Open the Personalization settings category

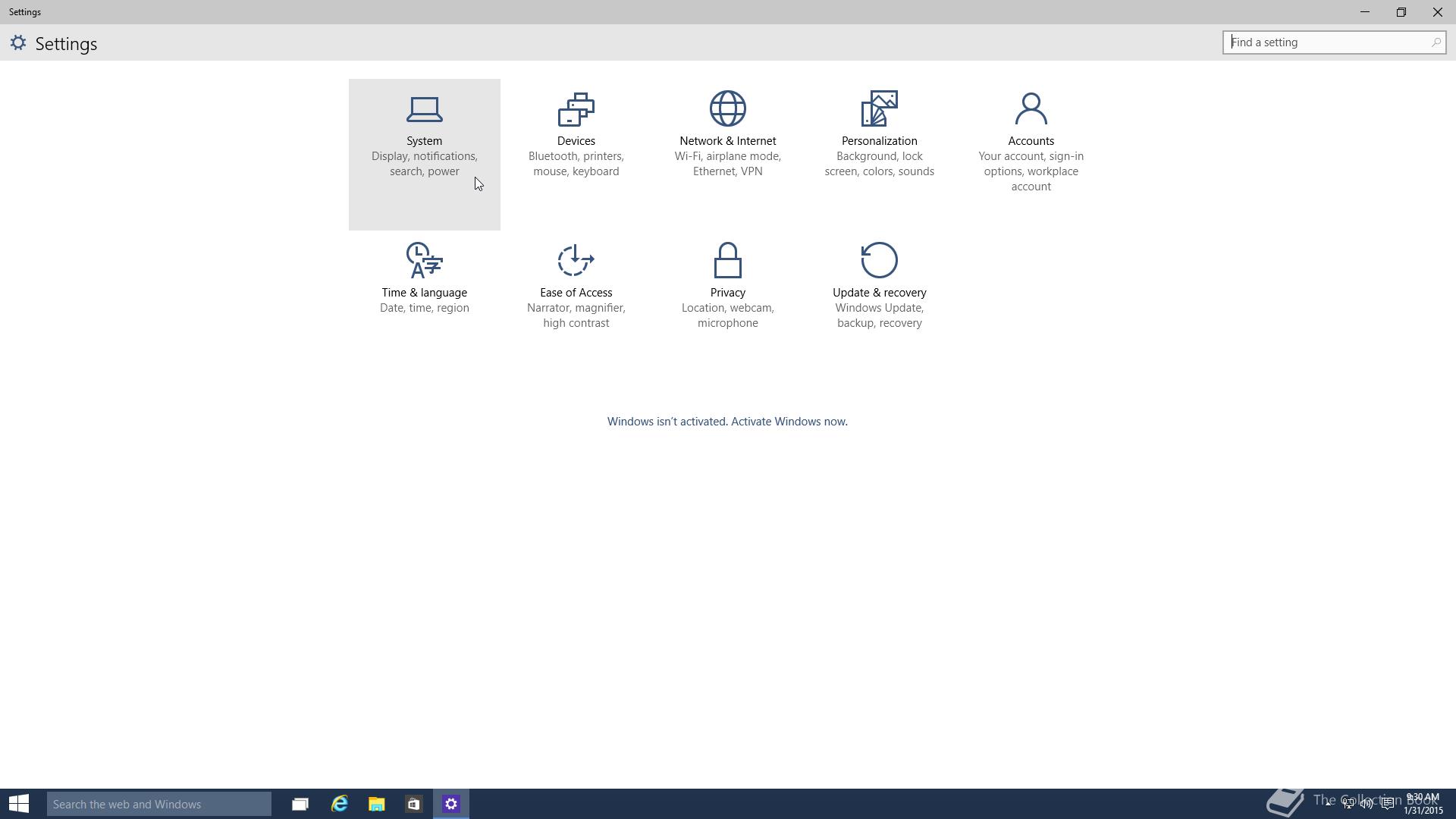[879, 154]
